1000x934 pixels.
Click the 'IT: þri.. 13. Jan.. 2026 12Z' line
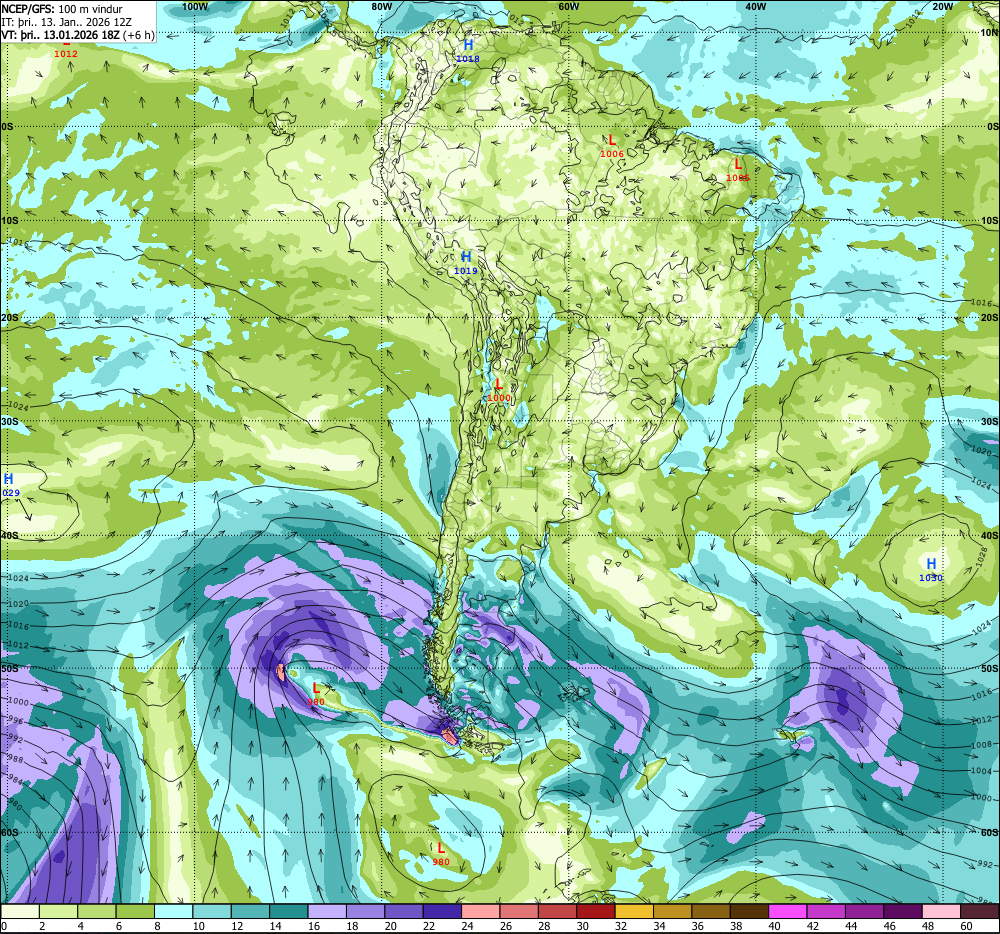[x=66, y=22]
